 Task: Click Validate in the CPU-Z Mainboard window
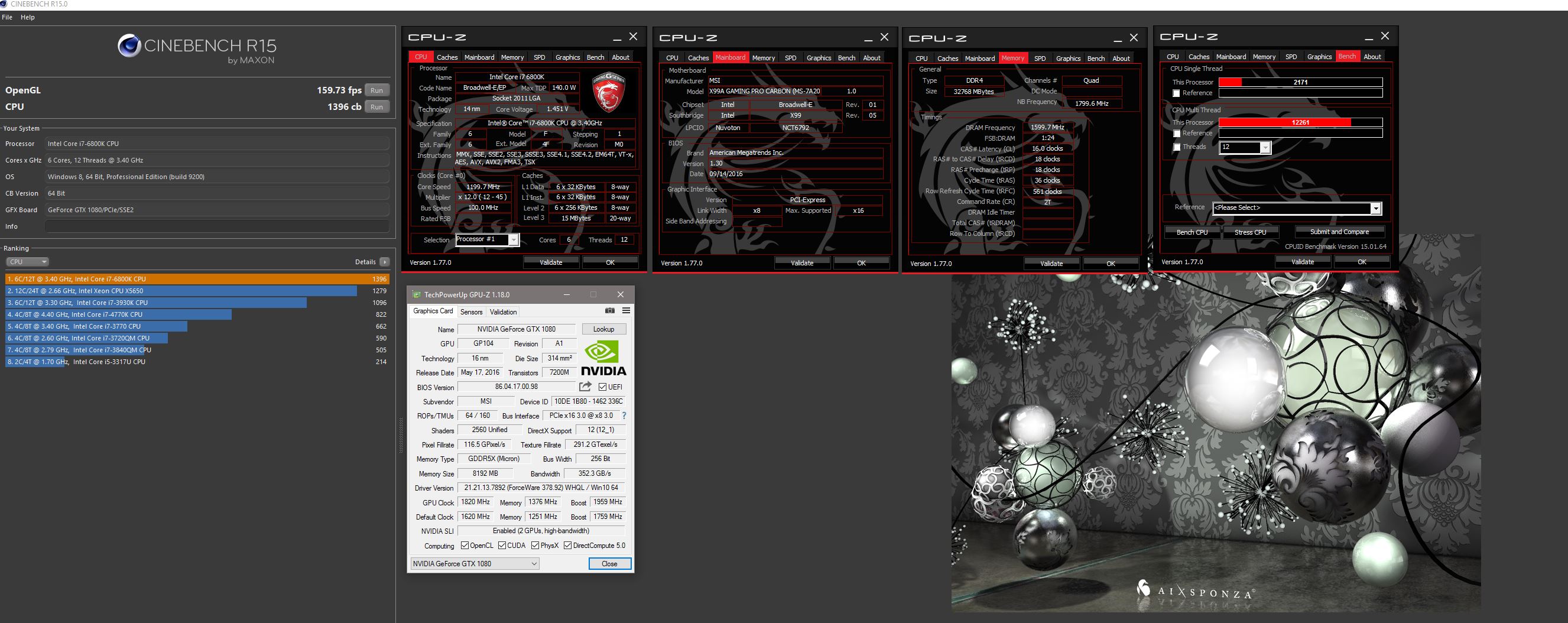pos(801,263)
